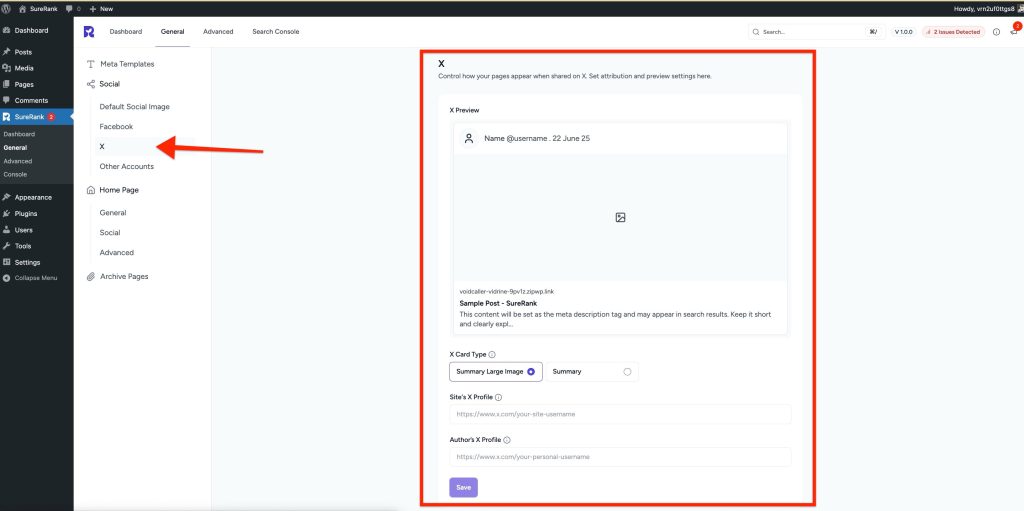This screenshot has height=511, width=1024.
Task: Open Archive Pages settings
Action: pyautogui.click(x=118, y=276)
